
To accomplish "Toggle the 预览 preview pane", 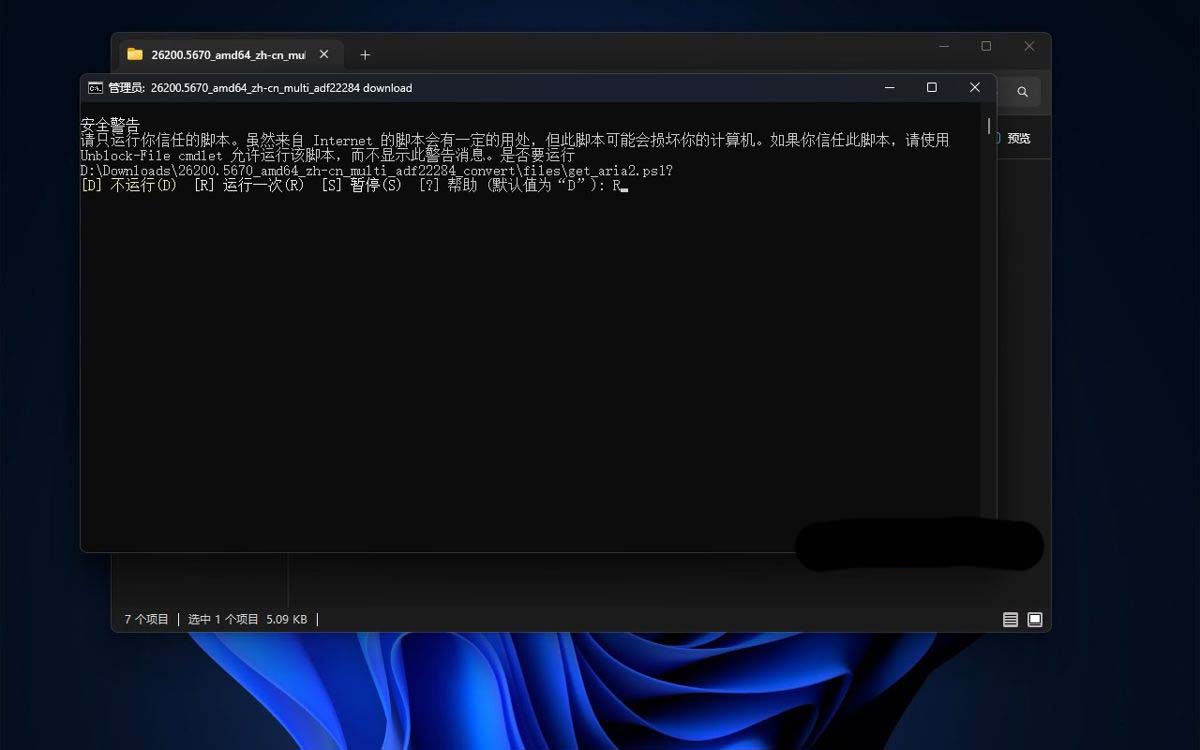I will tap(1019, 138).
